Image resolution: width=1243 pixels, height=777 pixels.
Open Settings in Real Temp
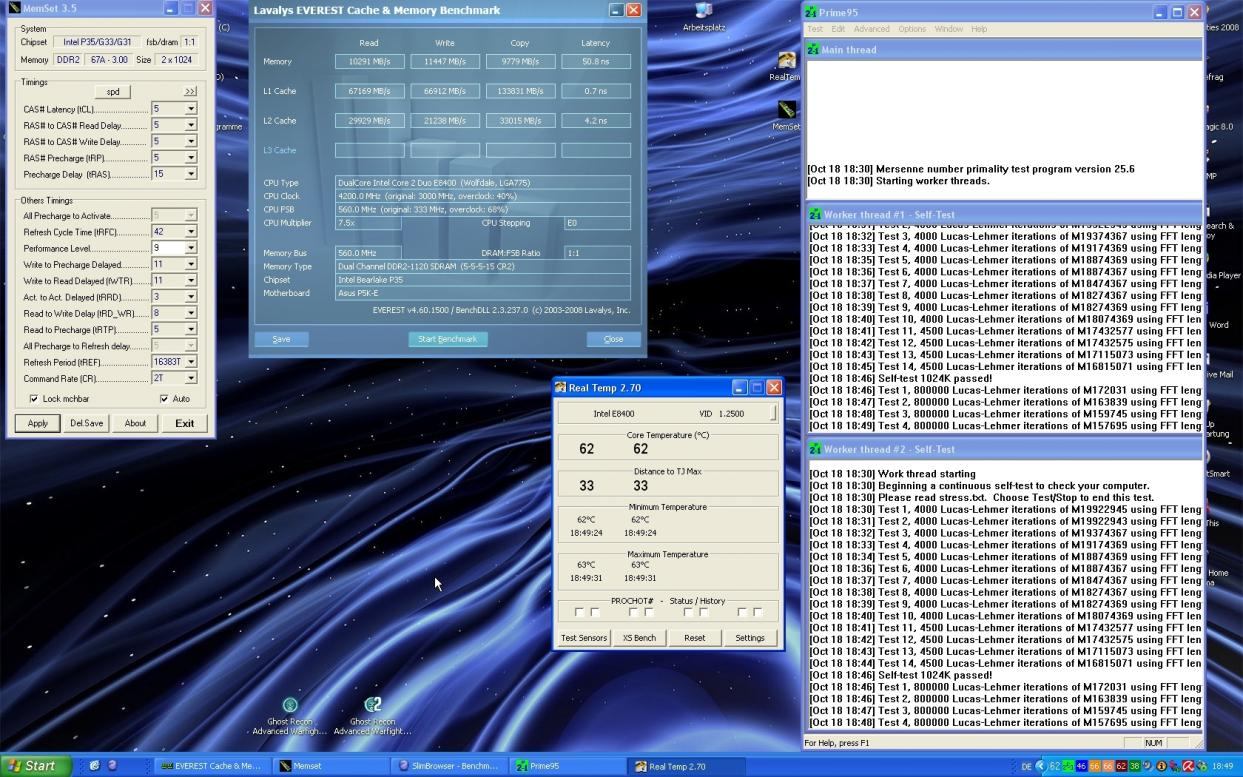750,637
